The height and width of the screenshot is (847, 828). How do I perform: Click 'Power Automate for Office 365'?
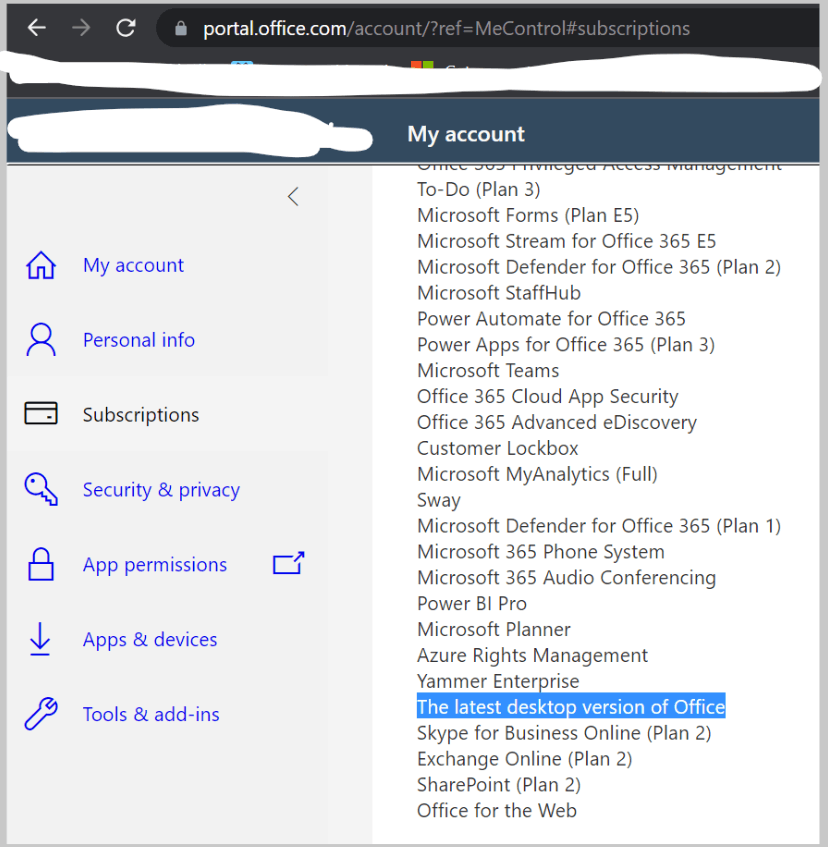[551, 319]
